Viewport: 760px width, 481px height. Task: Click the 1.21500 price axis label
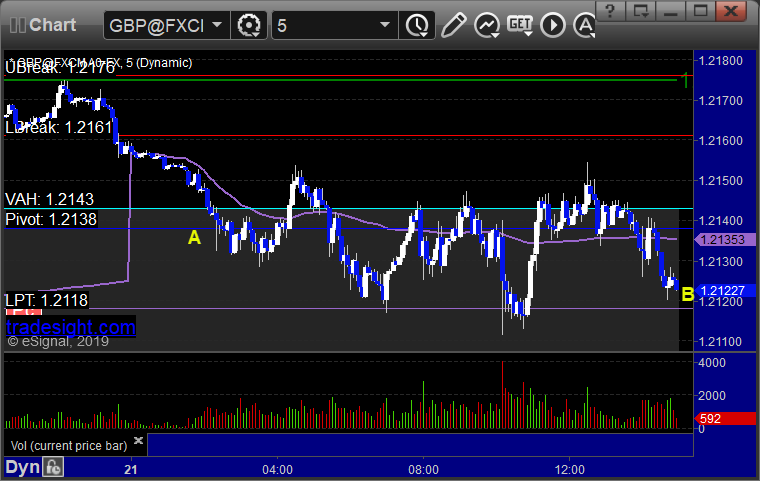click(x=720, y=181)
